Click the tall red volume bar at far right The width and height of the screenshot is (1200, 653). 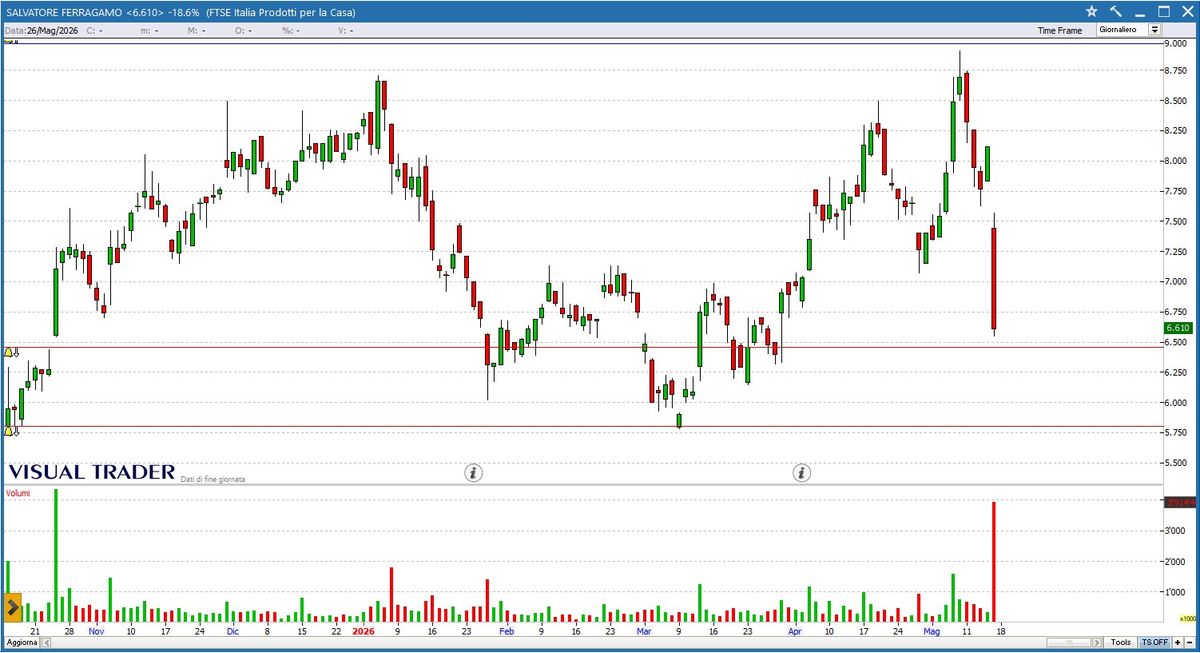(x=994, y=561)
